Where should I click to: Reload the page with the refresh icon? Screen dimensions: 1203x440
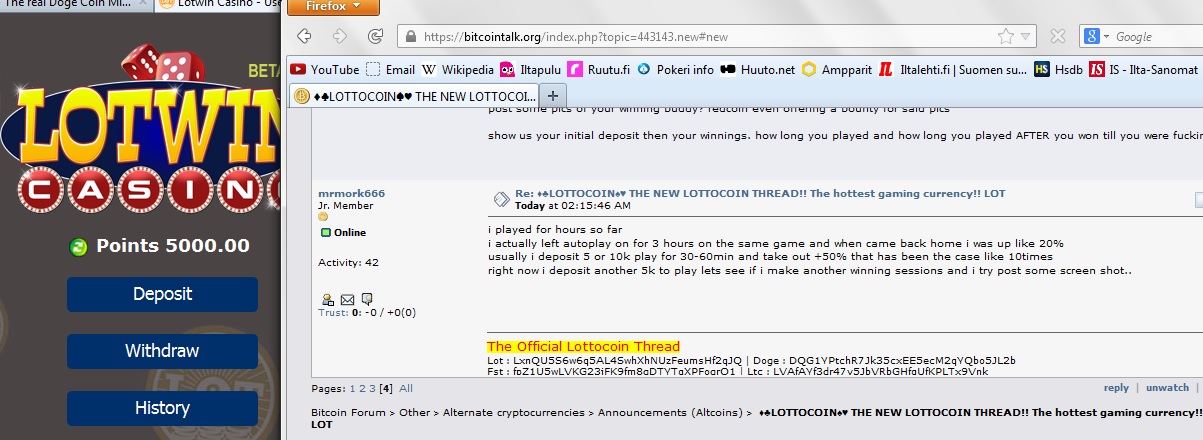click(376, 36)
